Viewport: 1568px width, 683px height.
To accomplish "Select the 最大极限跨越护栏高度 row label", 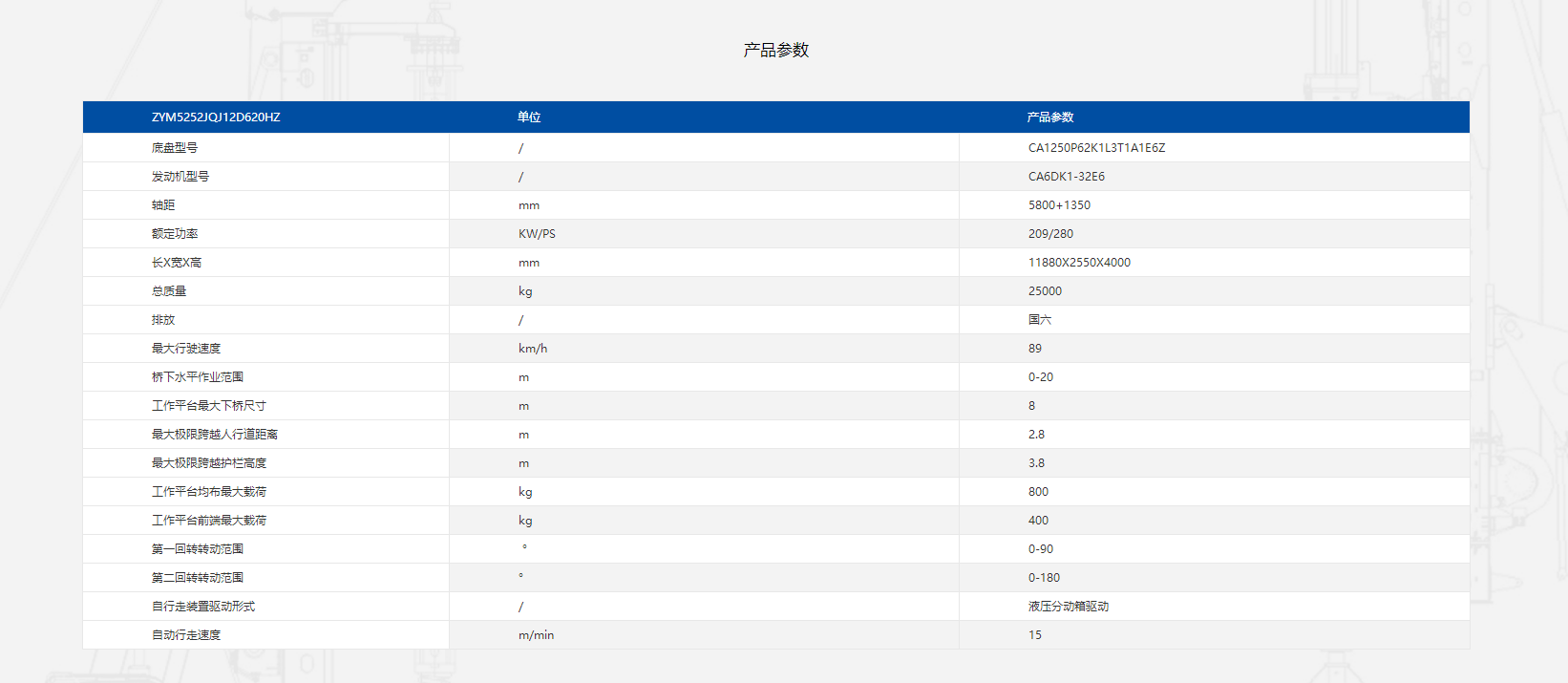I will (x=209, y=463).
